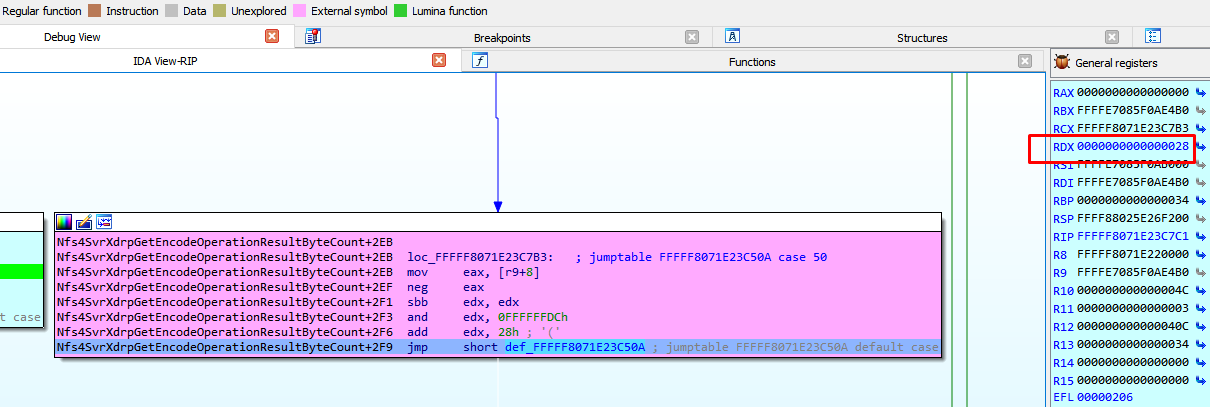Switch to the Breakpoints tab
This screenshot has width=1210, height=407.
[x=501, y=38]
